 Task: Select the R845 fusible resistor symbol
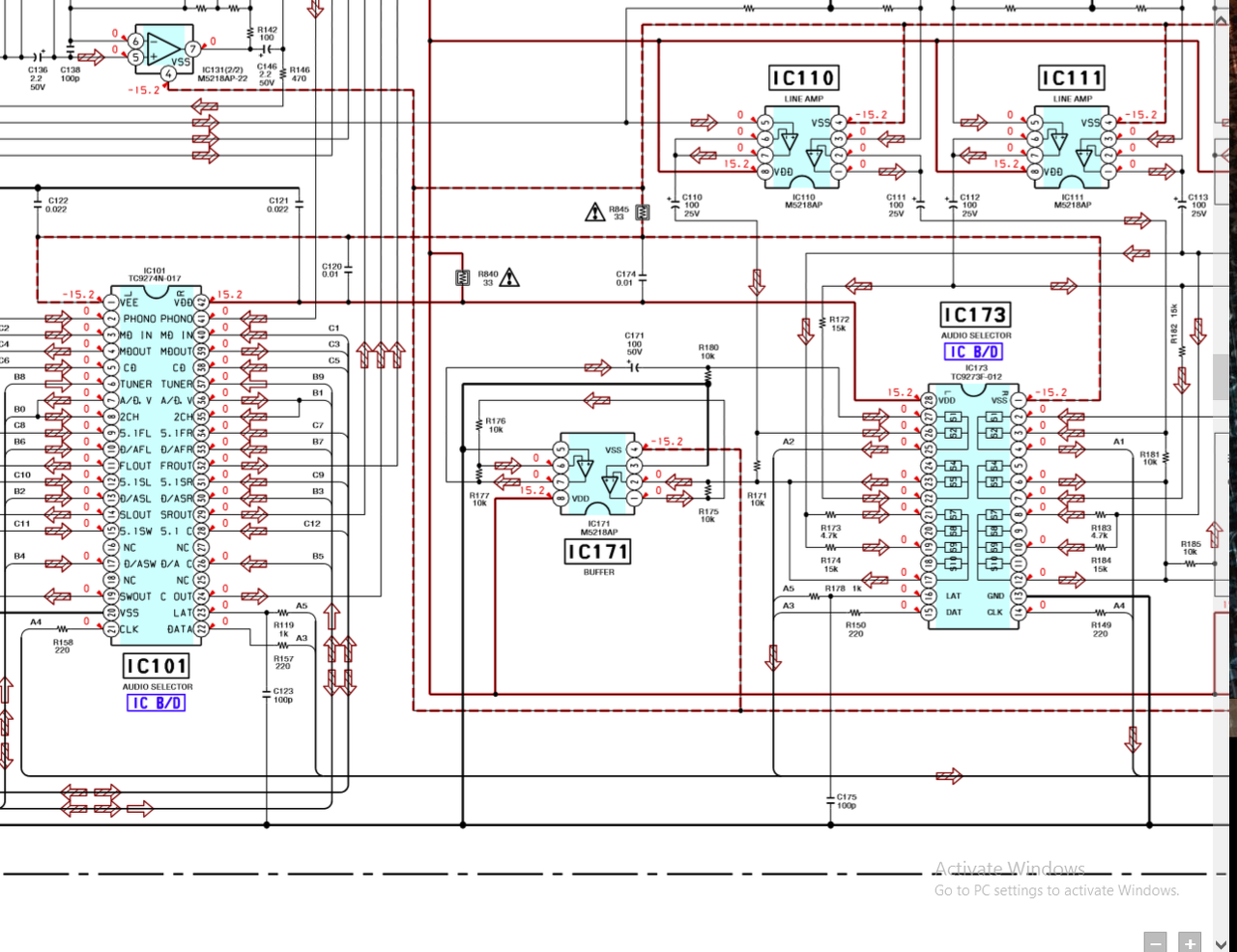click(643, 212)
